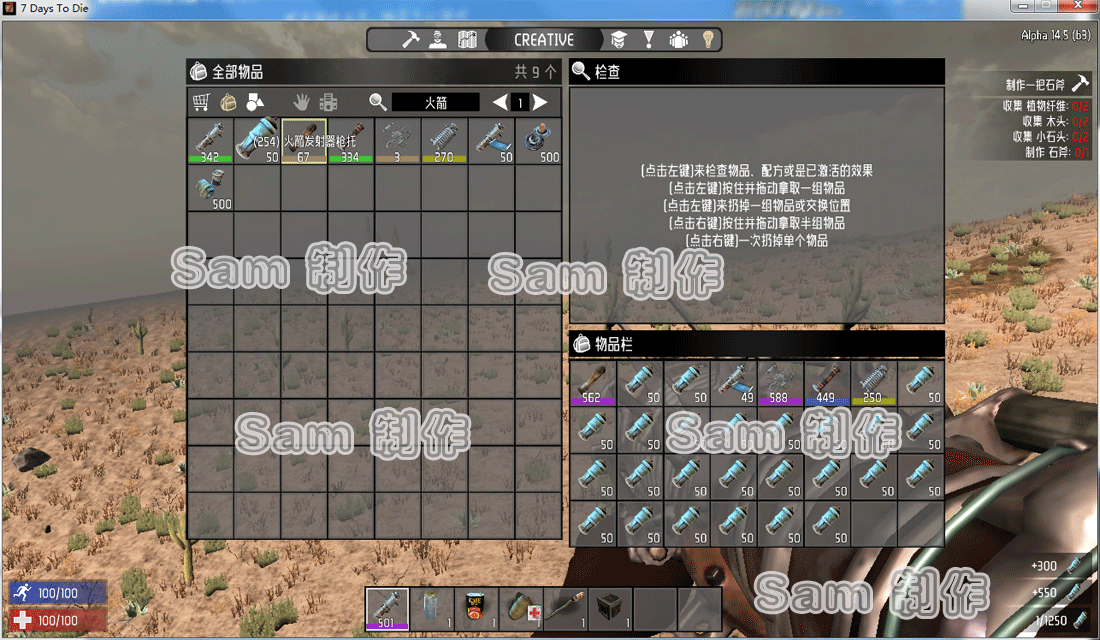1100x640 pixels.
Task: Select the toolbelt canned food slot
Action: click(477, 608)
